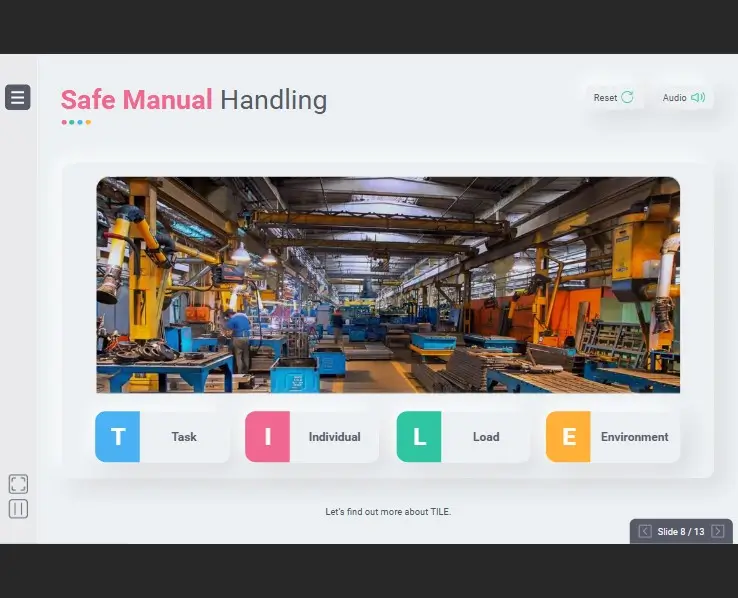
Task: Open the Task tile
Action: [x=162, y=437]
